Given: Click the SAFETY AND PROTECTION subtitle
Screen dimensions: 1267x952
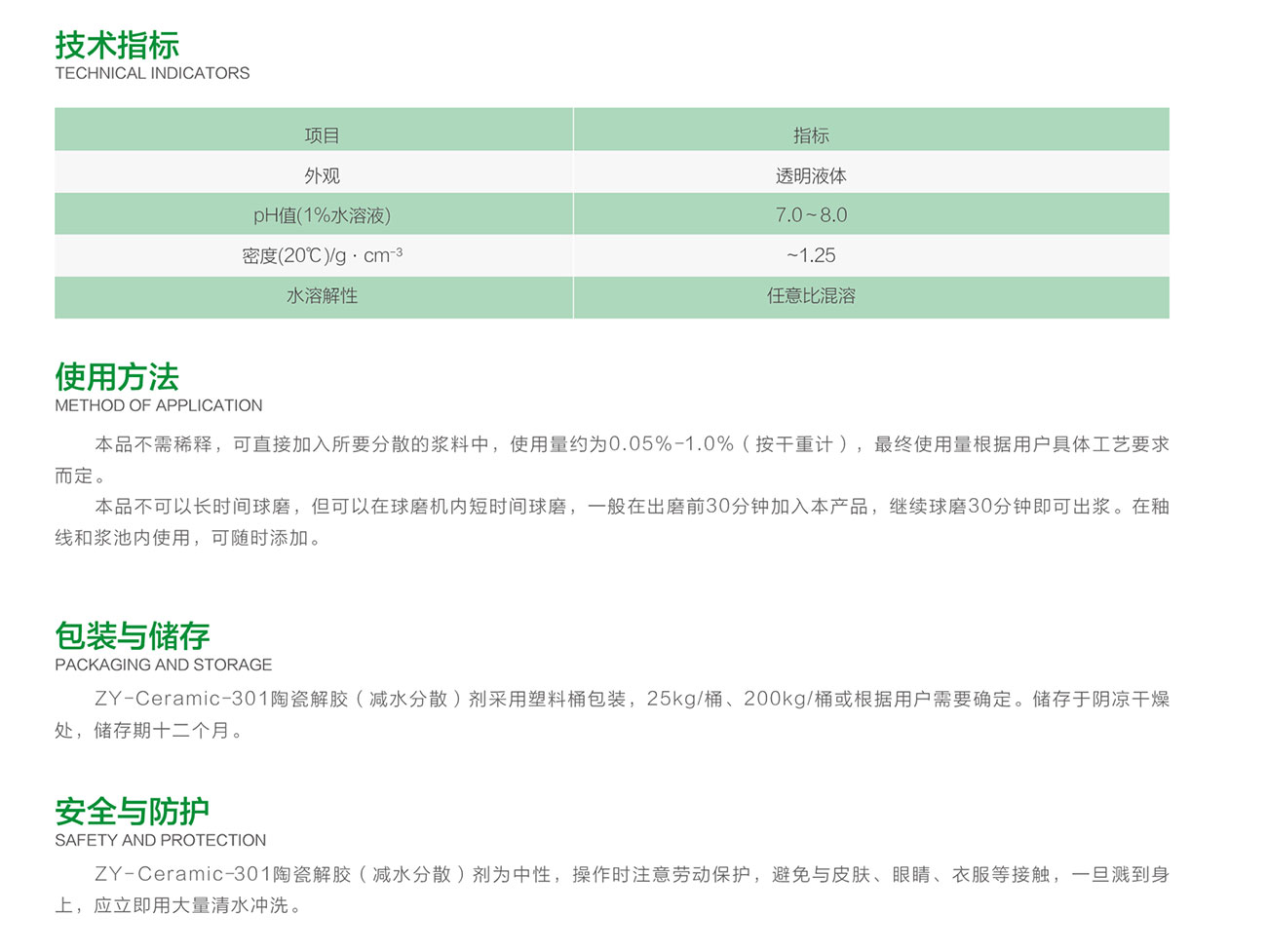Looking at the screenshot, I should 161,840.
